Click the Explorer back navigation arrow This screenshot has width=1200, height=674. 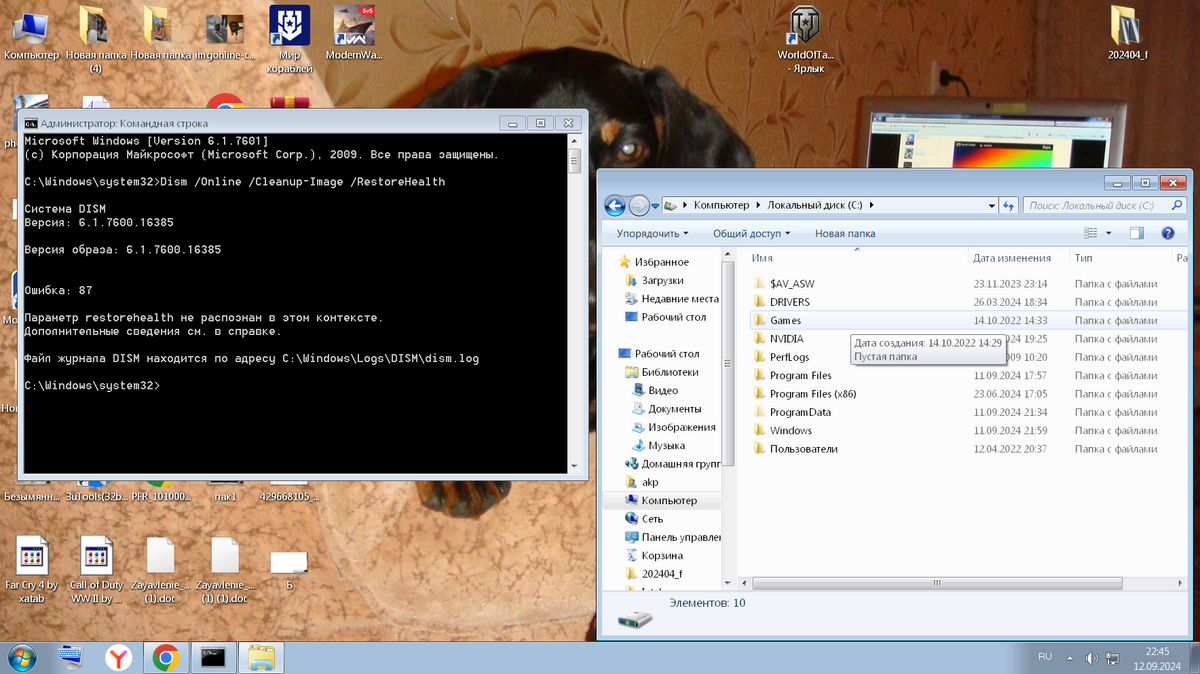[x=616, y=205]
